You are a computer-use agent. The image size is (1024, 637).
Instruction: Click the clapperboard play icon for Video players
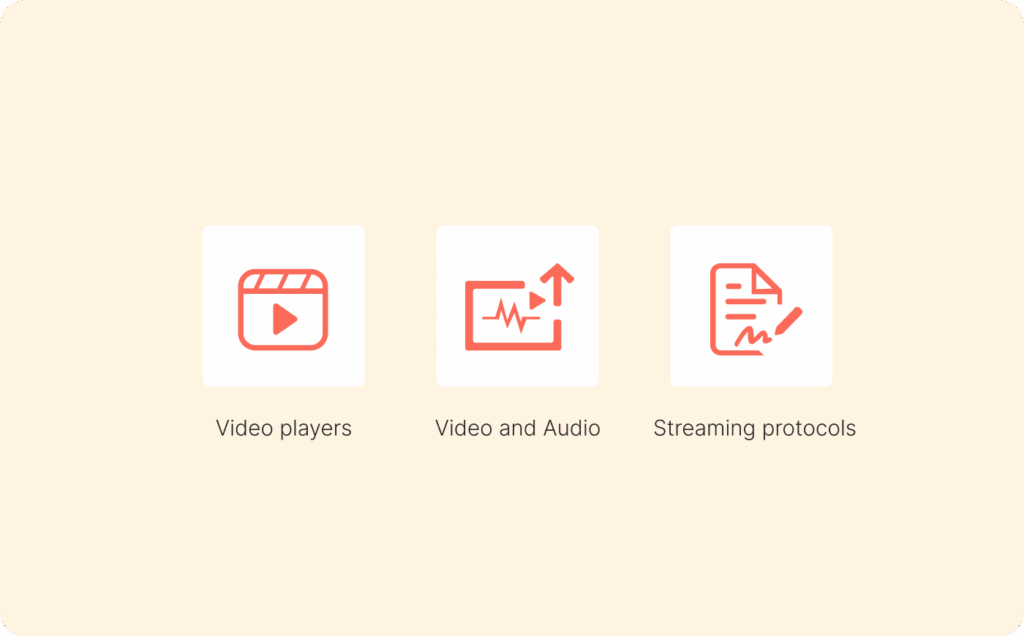283,309
